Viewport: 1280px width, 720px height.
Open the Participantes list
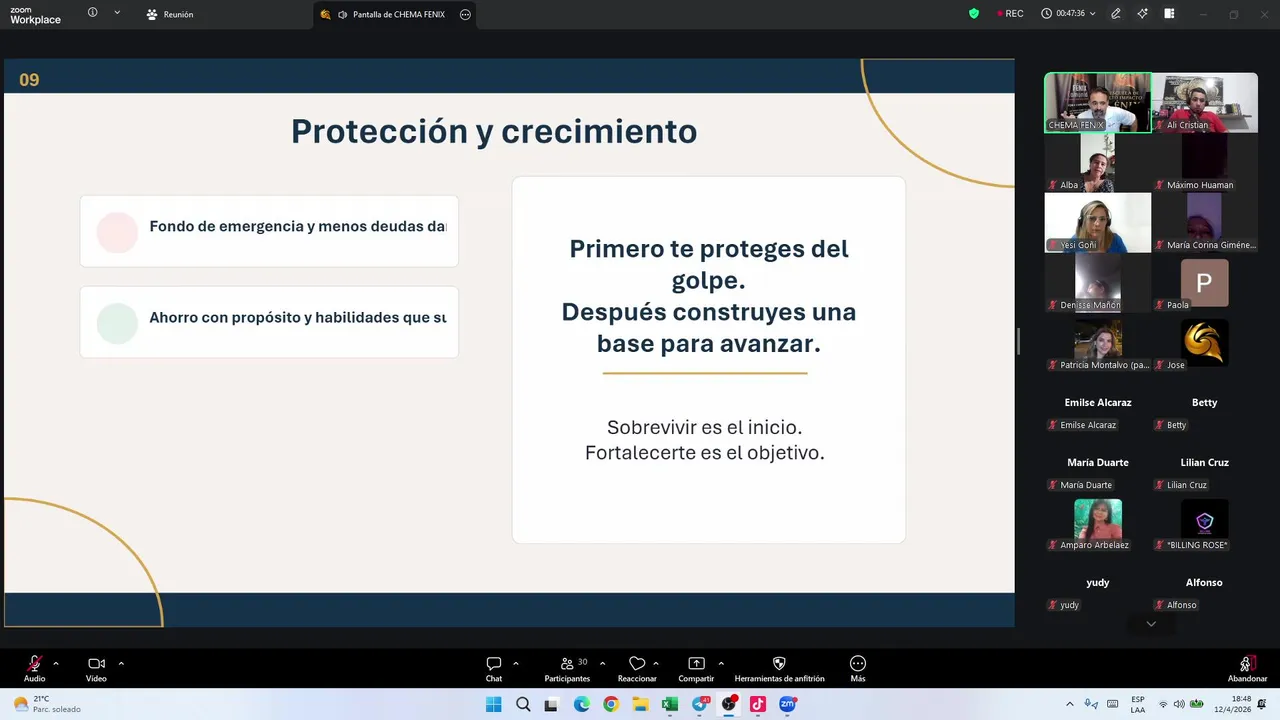click(568, 668)
